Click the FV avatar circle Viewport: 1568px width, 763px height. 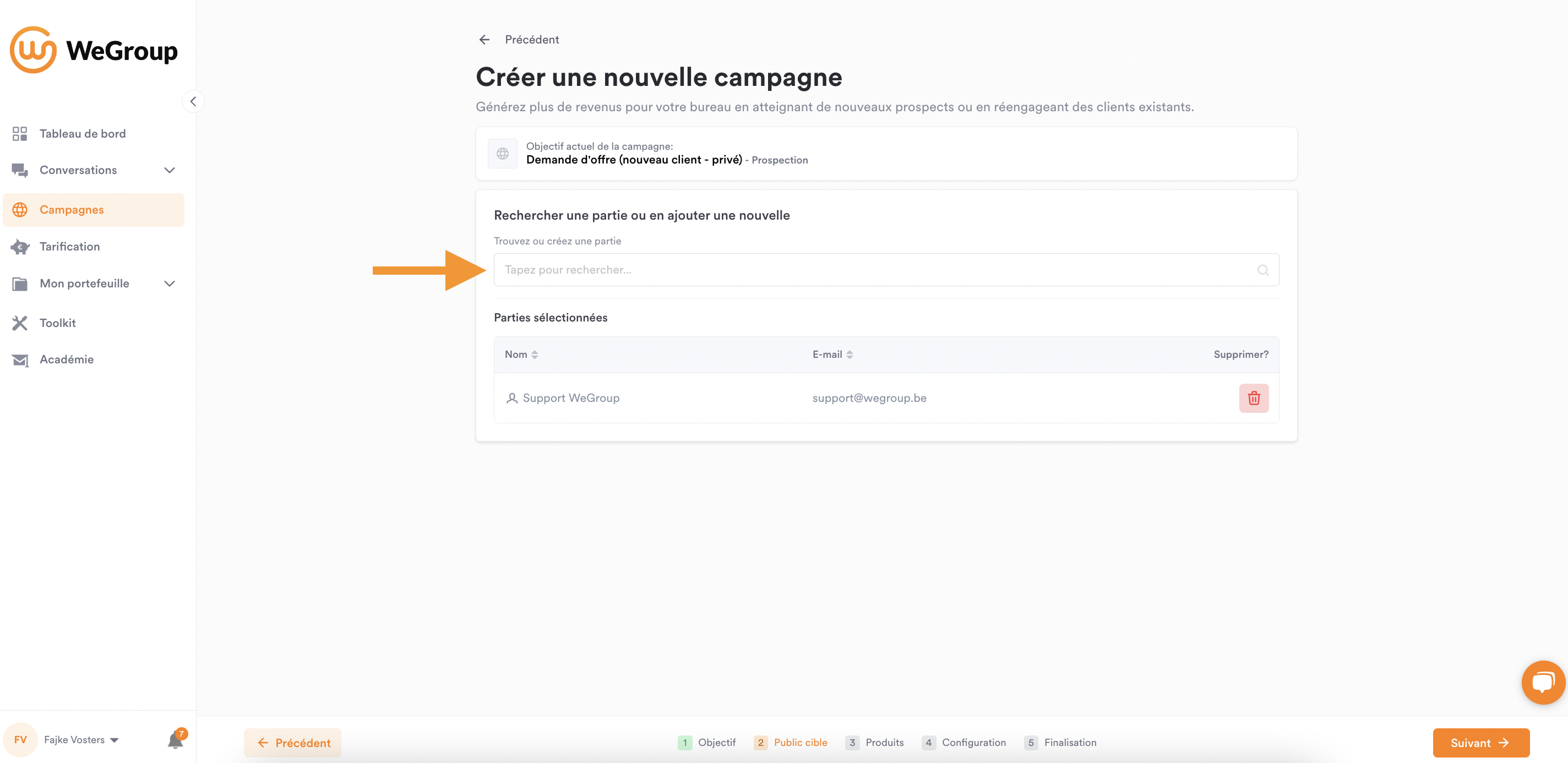[20, 740]
